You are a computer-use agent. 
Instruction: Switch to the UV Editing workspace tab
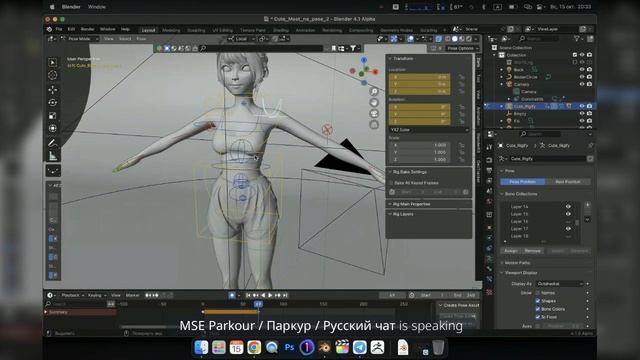click(222, 30)
